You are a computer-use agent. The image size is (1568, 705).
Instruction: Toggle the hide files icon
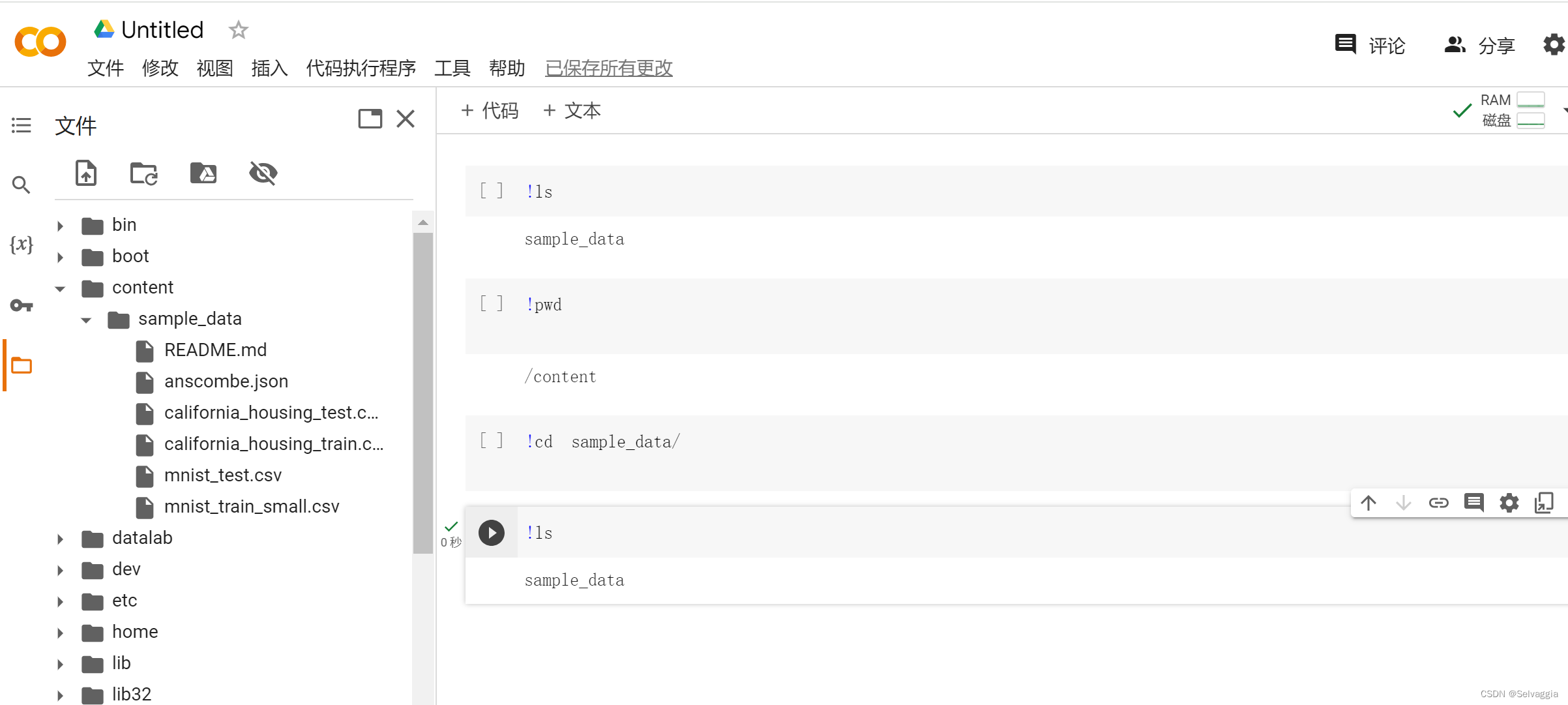click(262, 172)
